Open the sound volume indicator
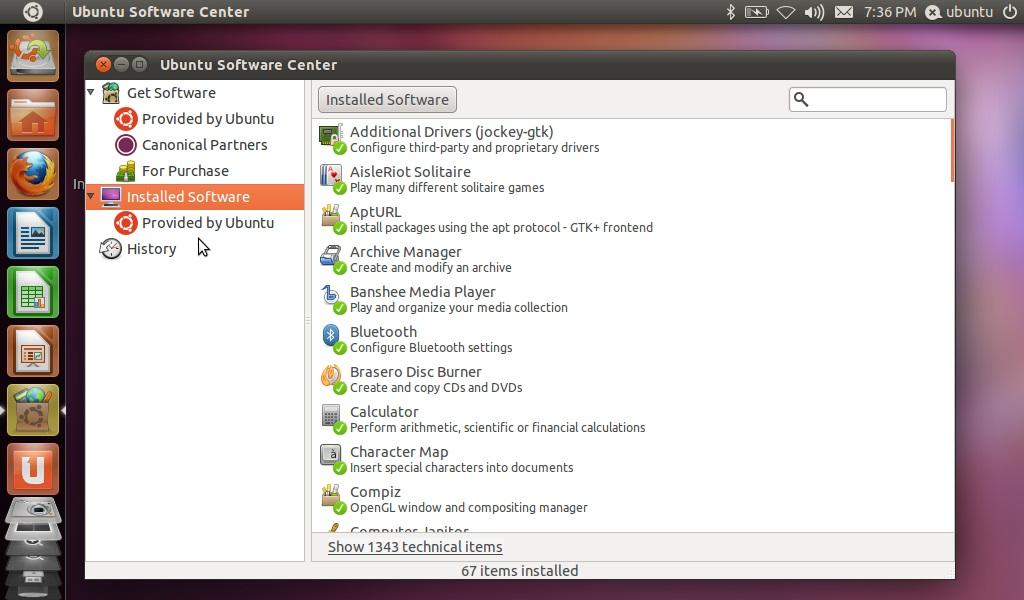 click(x=814, y=12)
